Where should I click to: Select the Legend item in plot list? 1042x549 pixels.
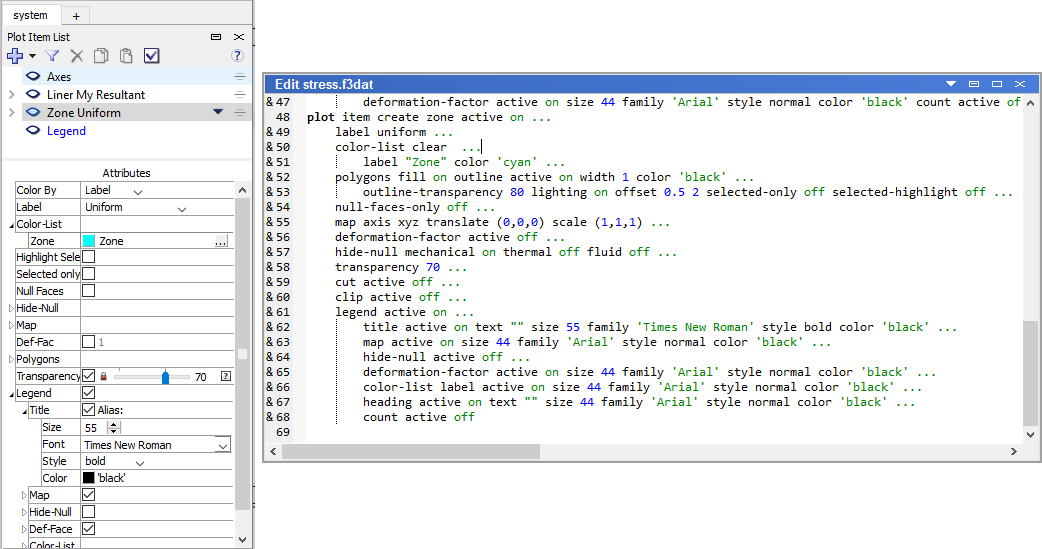(x=66, y=131)
